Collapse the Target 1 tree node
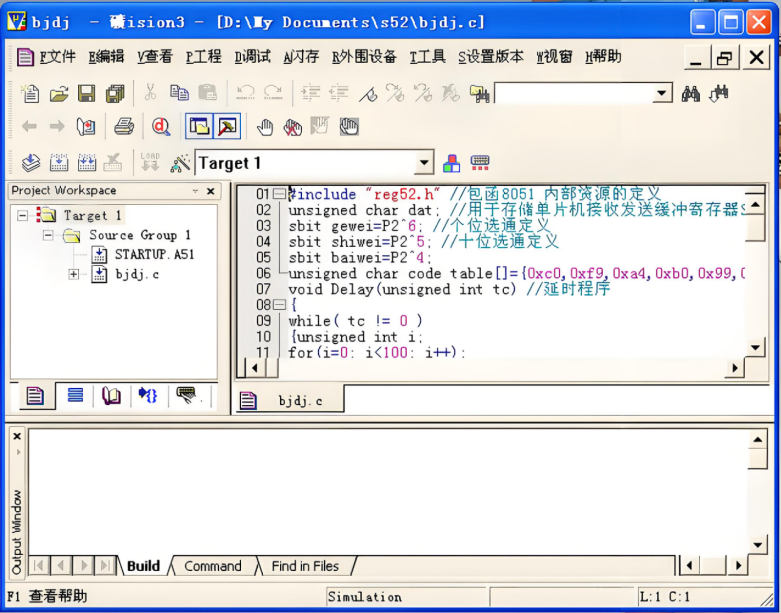Screen dimensions: 781x613 pos(22,216)
